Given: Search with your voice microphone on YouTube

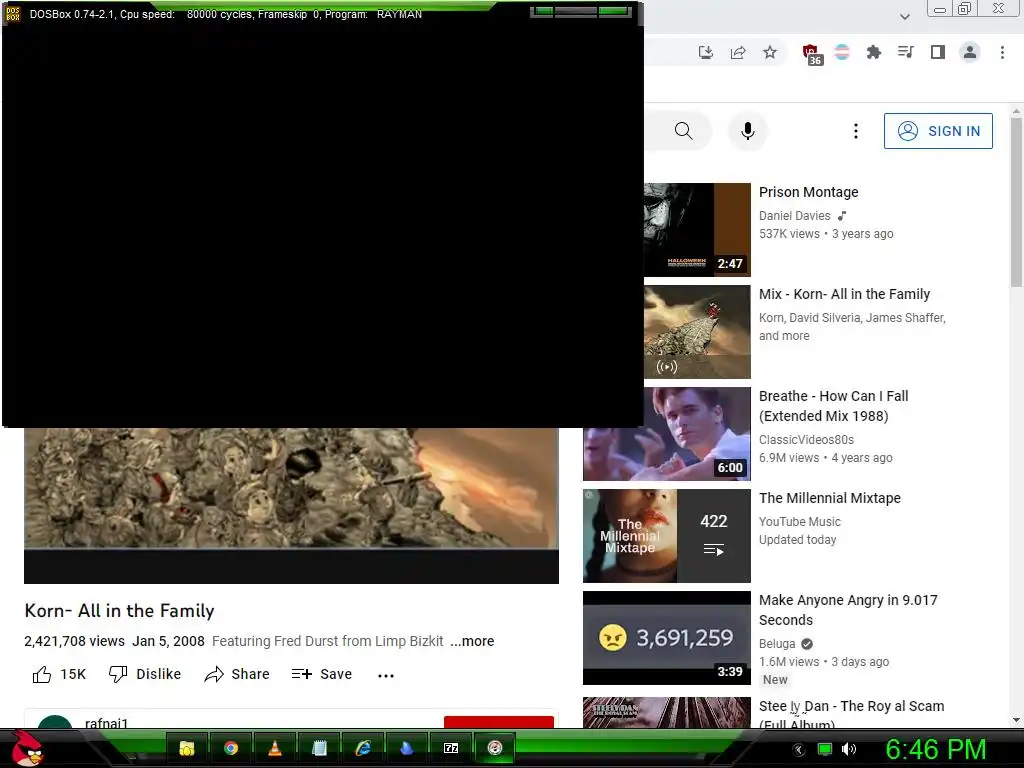Looking at the screenshot, I should tap(748, 131).
